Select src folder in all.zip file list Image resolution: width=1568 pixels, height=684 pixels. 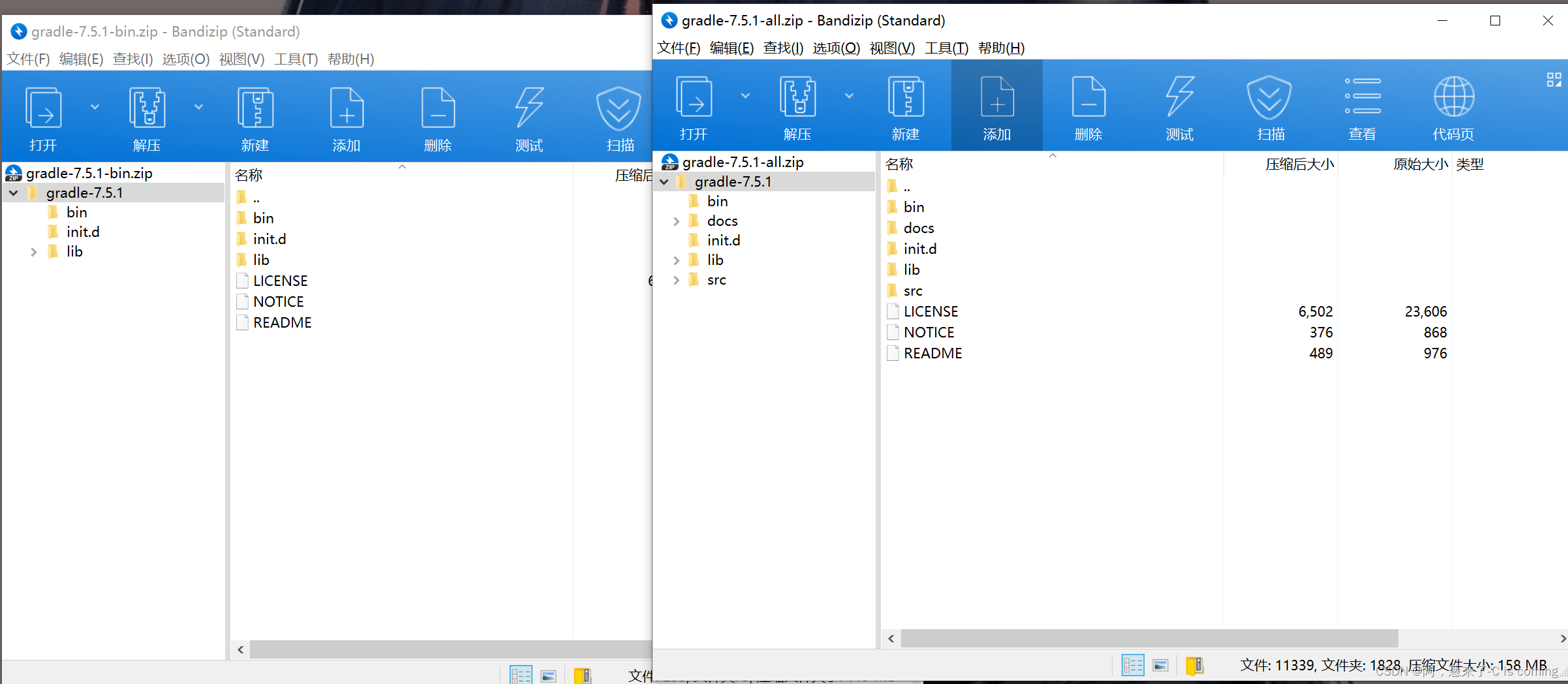(x=913, y=290)
